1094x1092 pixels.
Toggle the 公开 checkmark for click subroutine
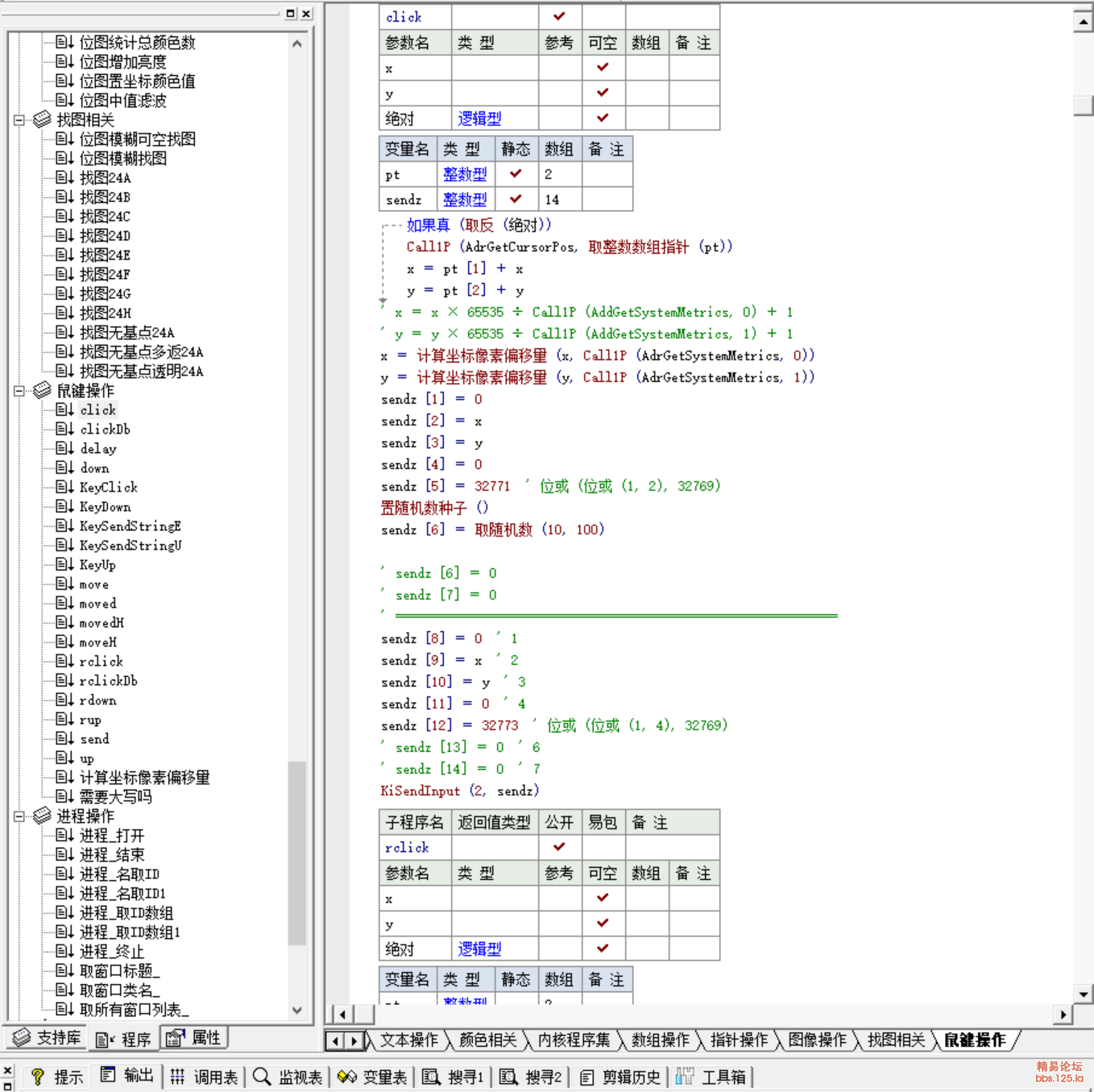(x=559, y=16)
